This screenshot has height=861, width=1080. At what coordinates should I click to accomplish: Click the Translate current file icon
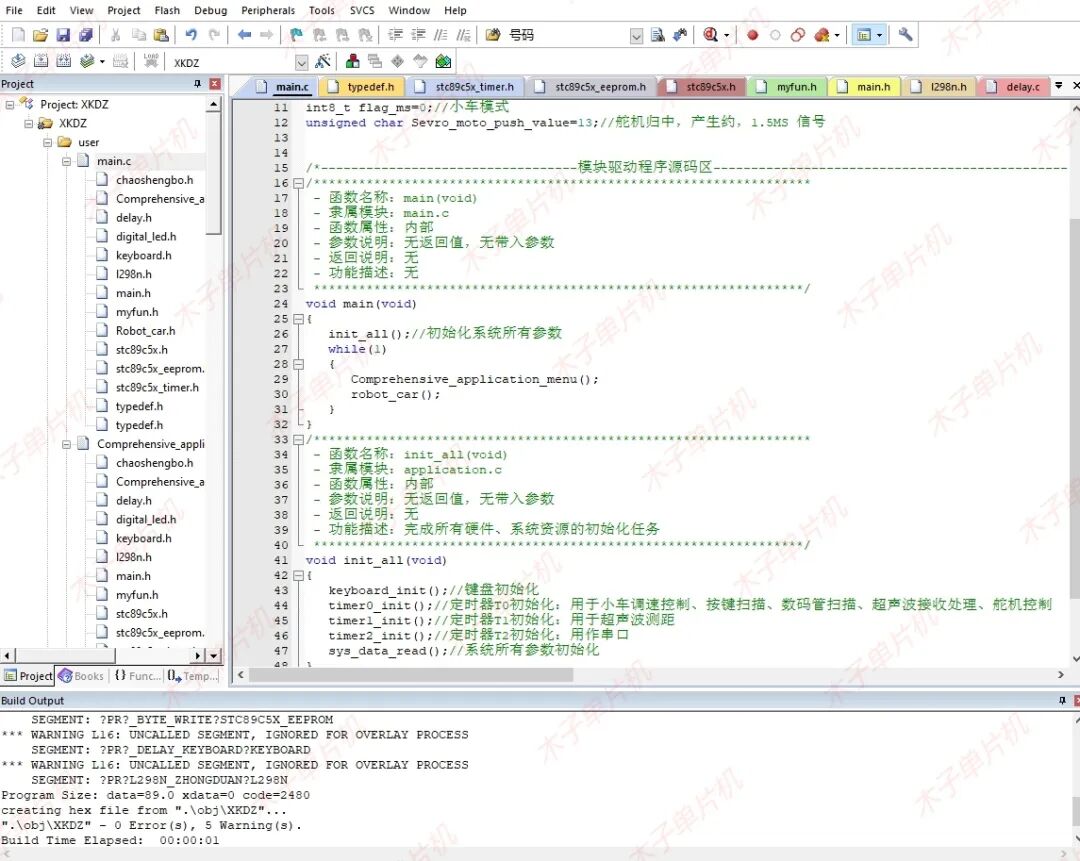(x=19, y=61)
